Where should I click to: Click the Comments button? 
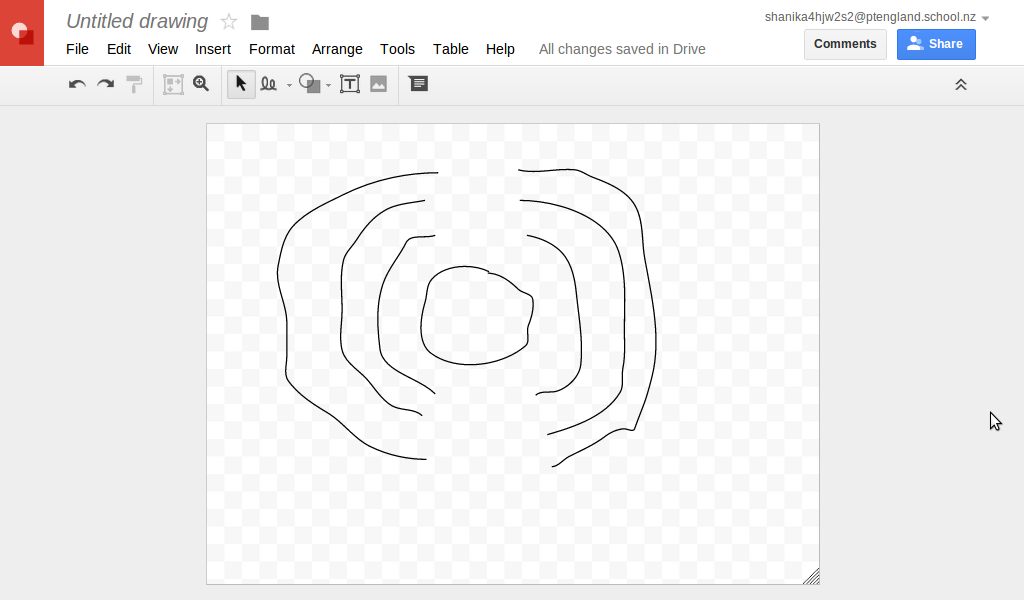coord(845,44)
